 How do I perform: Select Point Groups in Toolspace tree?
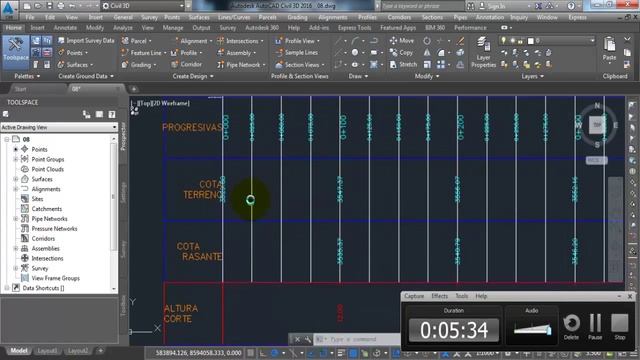pos(48,159)
